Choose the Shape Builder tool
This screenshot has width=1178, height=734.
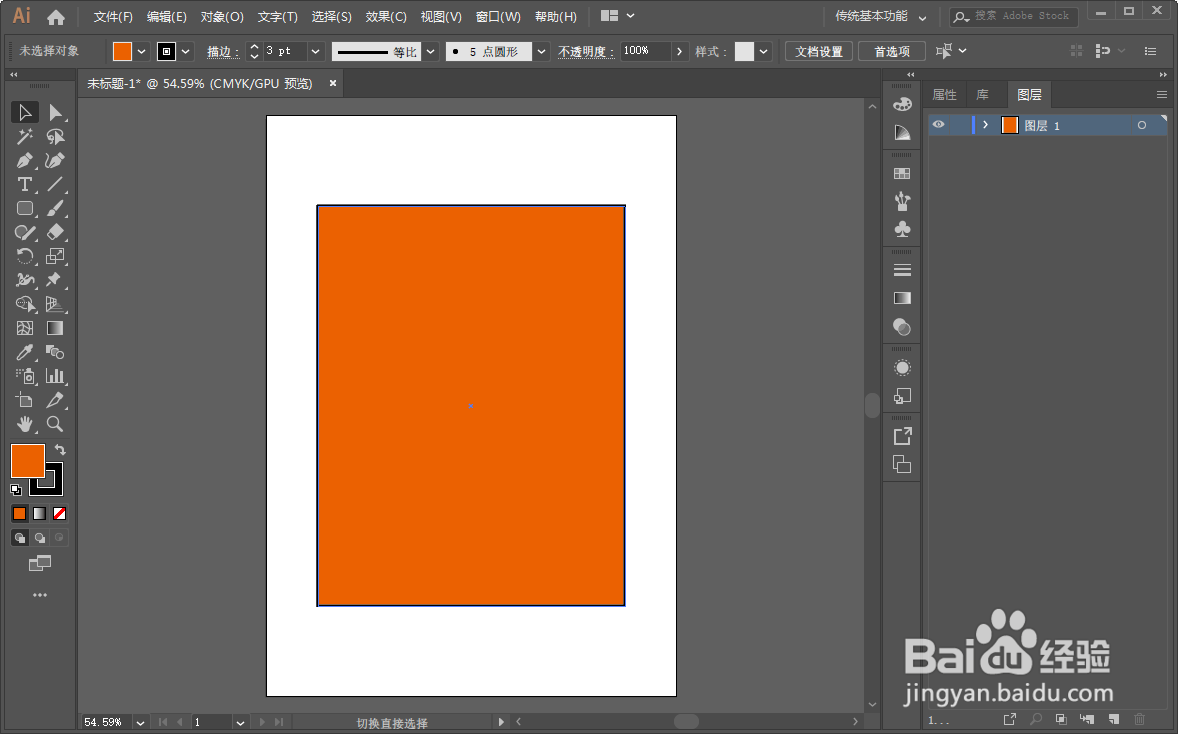pos(25,304)
